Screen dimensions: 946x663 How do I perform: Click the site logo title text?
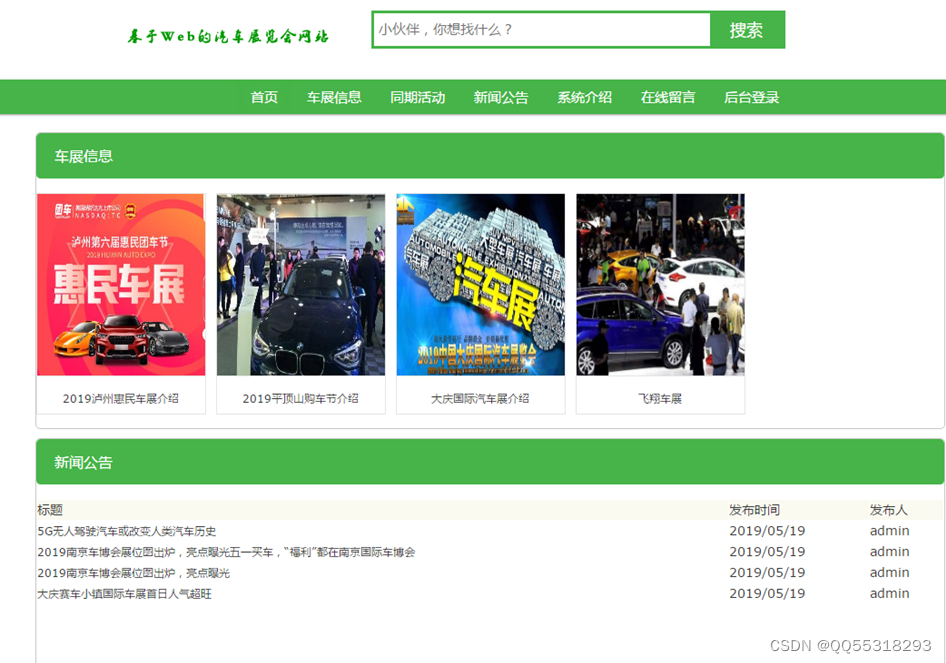pyautogui.click(x=228, y=36)
